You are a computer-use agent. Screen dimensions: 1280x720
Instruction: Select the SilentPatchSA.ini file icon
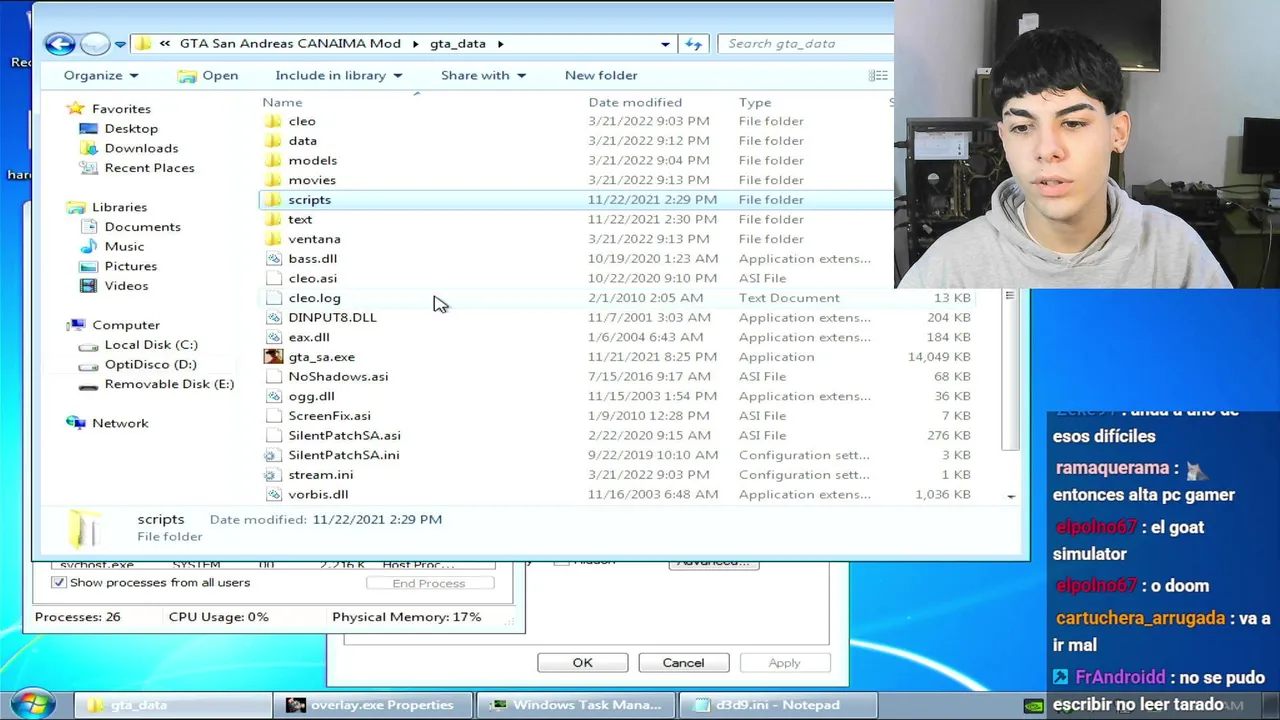274,455
